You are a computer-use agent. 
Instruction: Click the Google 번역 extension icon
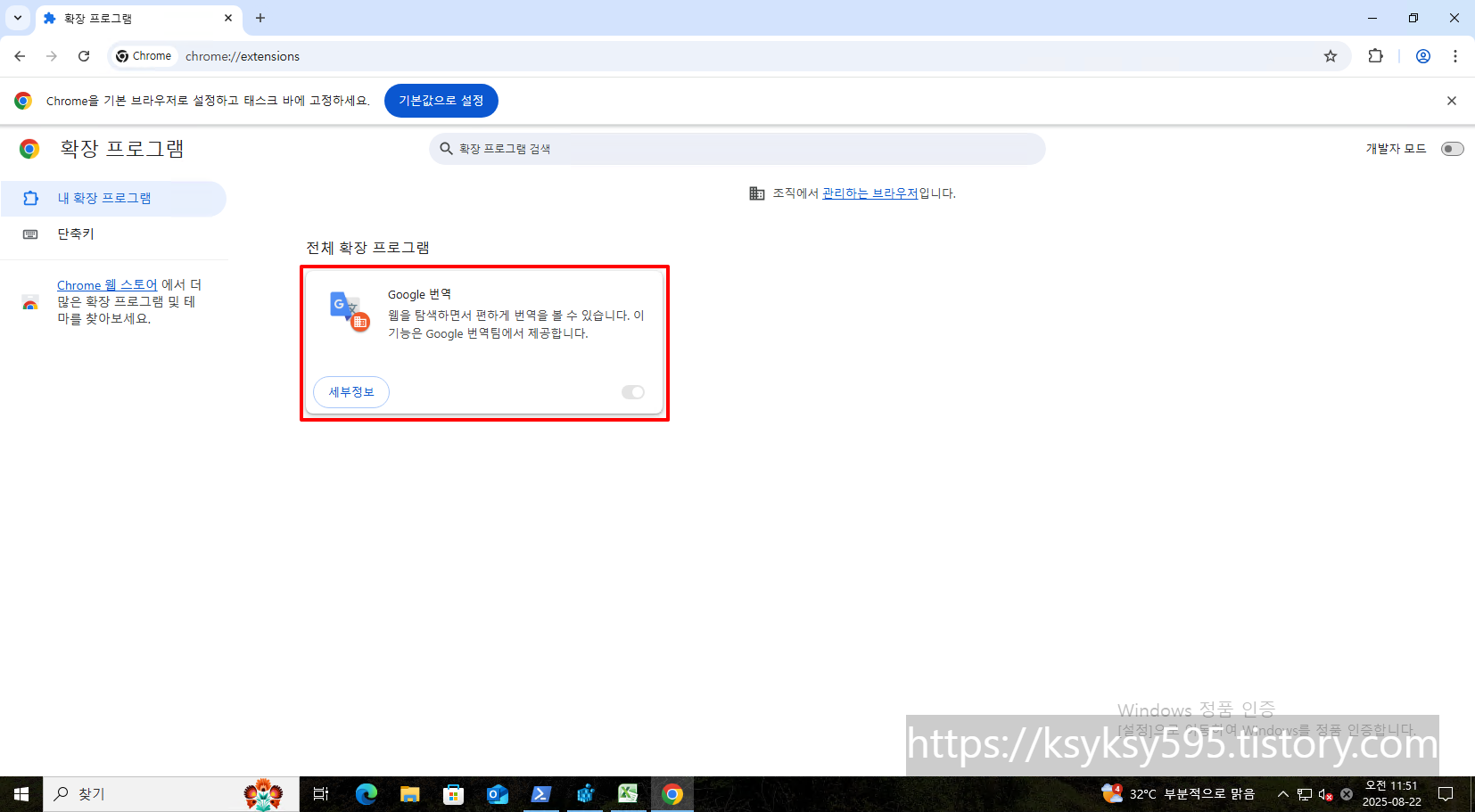click(350, 311)
